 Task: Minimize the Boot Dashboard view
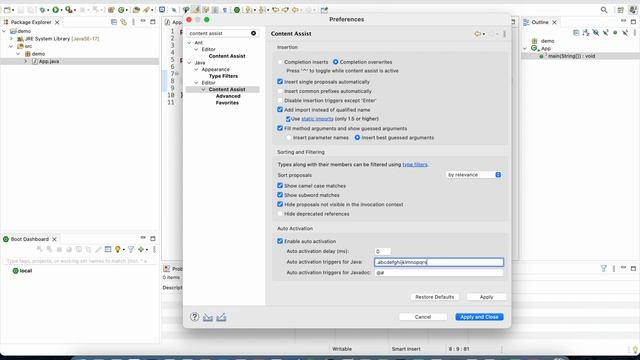tap(143, 238)
